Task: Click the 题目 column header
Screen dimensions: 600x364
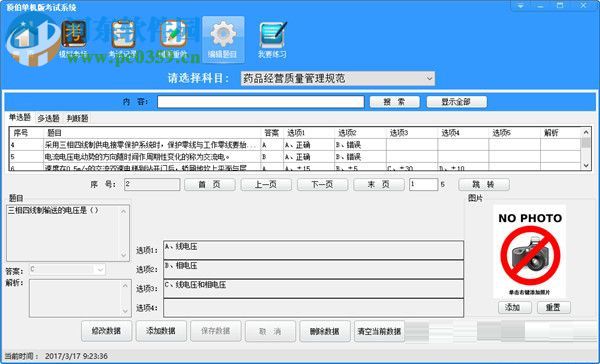Action: 152,133
